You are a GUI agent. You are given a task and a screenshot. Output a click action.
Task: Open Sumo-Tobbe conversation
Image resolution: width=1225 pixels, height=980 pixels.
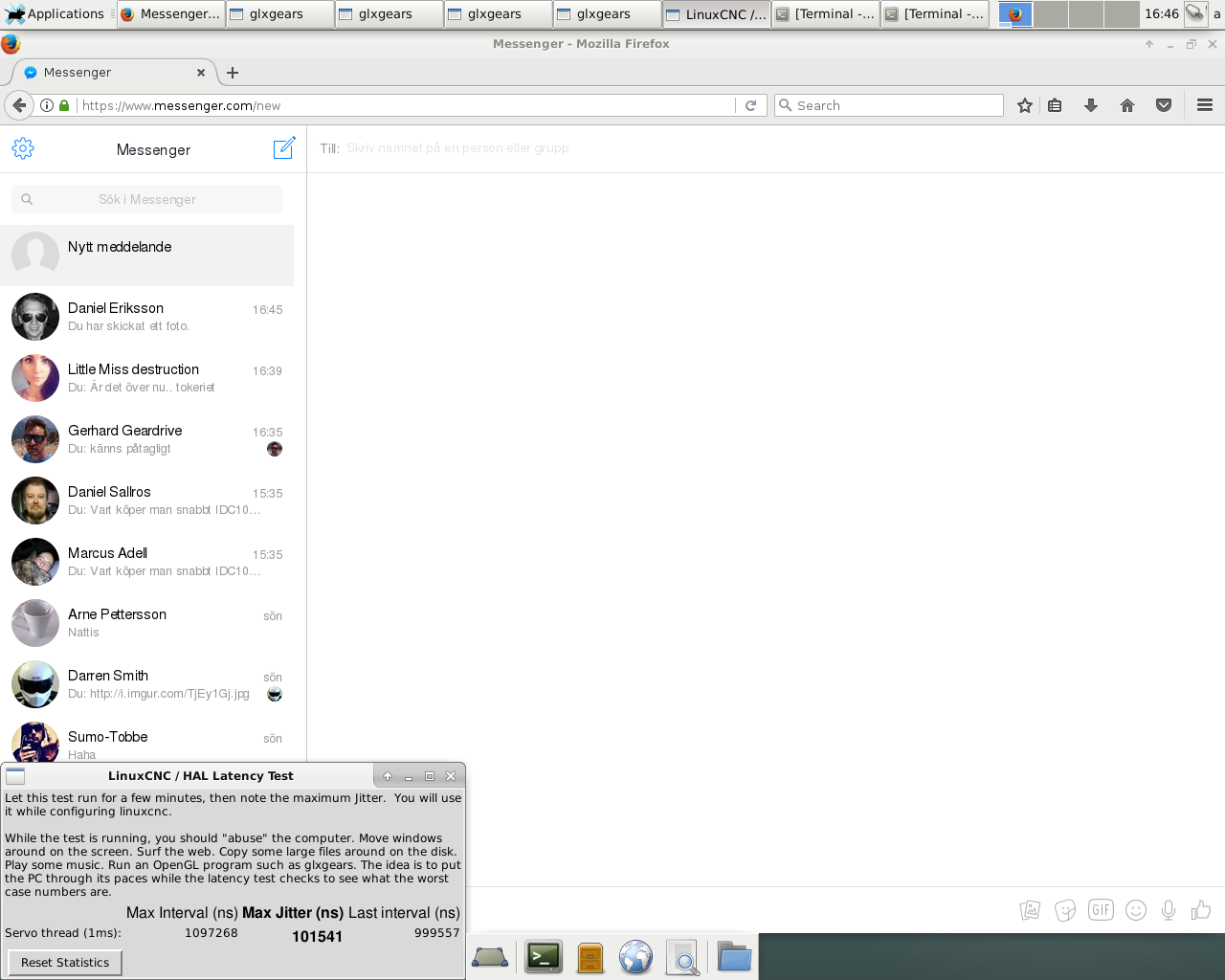147,739
